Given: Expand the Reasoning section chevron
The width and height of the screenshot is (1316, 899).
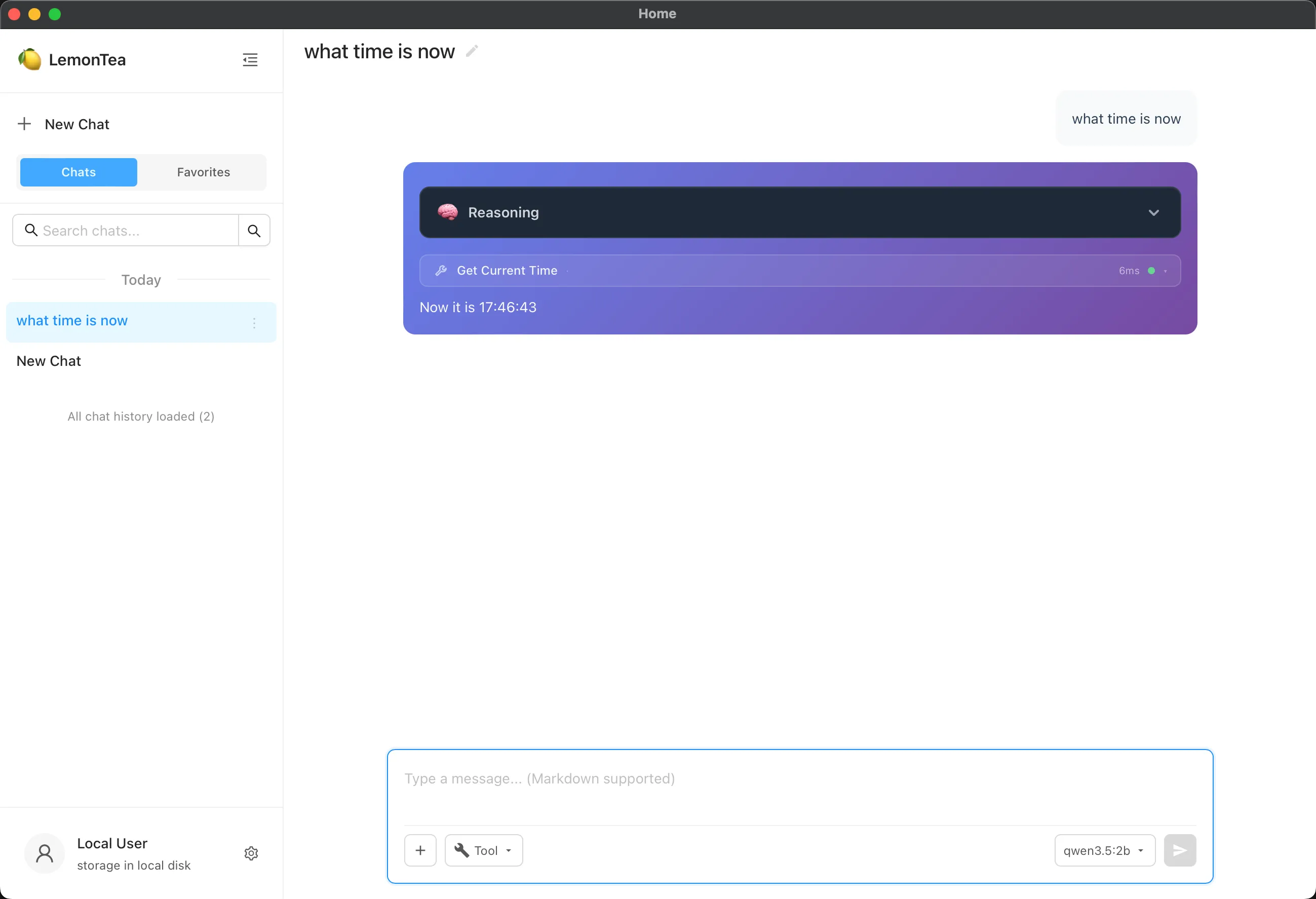Looking at the screenshot, I should tap(1153, 213).
